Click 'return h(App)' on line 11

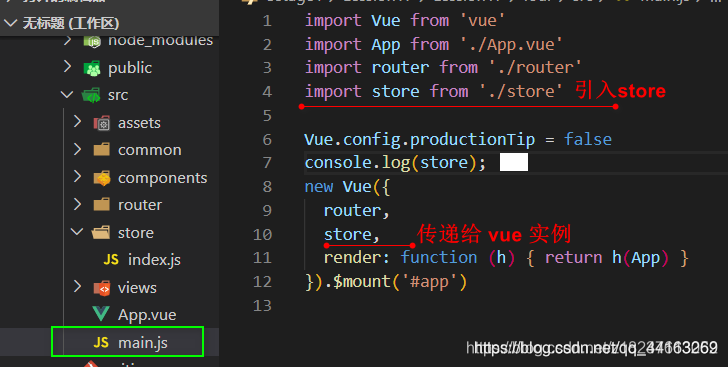click(607, 258)
